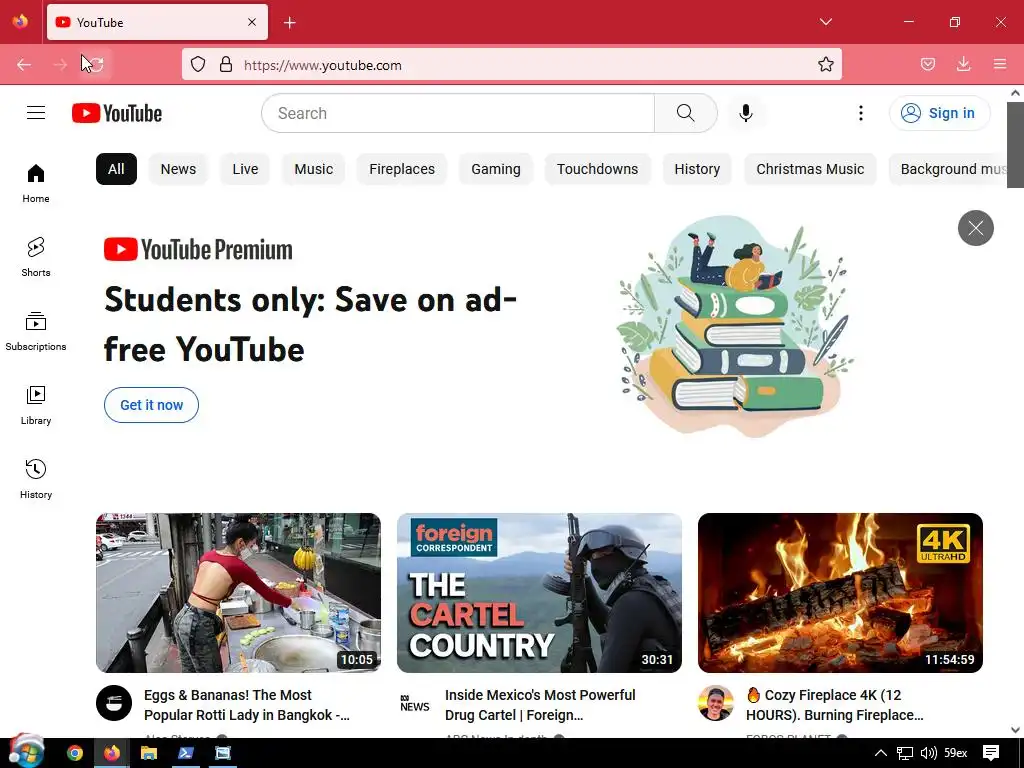Open Library in the sidebar
1024x768 pixels.
click(36, 406)
